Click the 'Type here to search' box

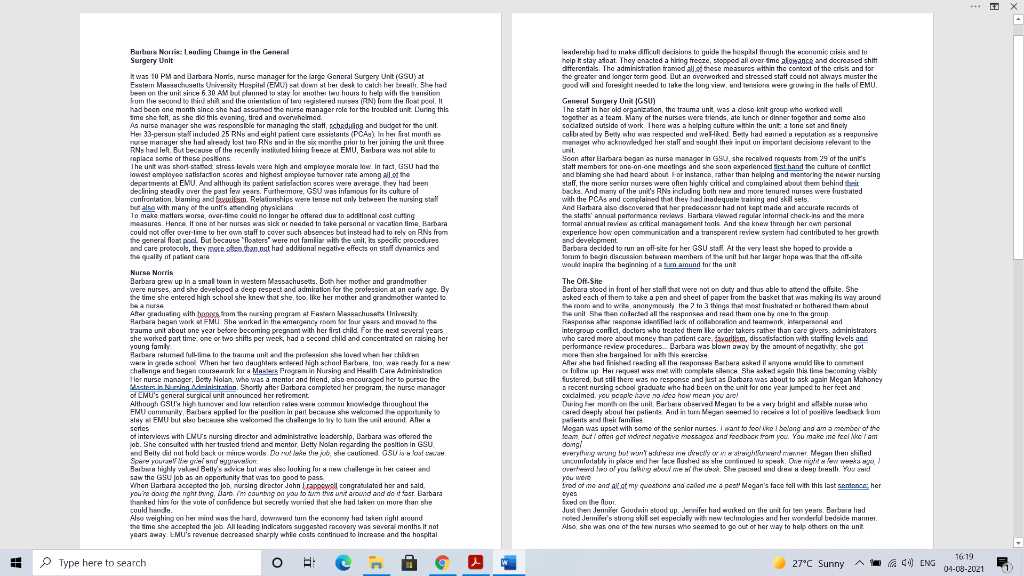(x=147, y=562)
